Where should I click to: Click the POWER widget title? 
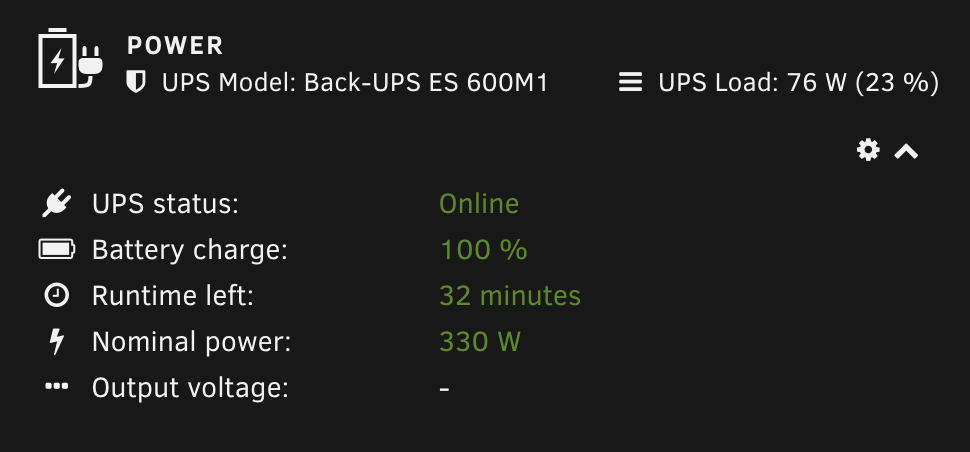tap(175, 46)
